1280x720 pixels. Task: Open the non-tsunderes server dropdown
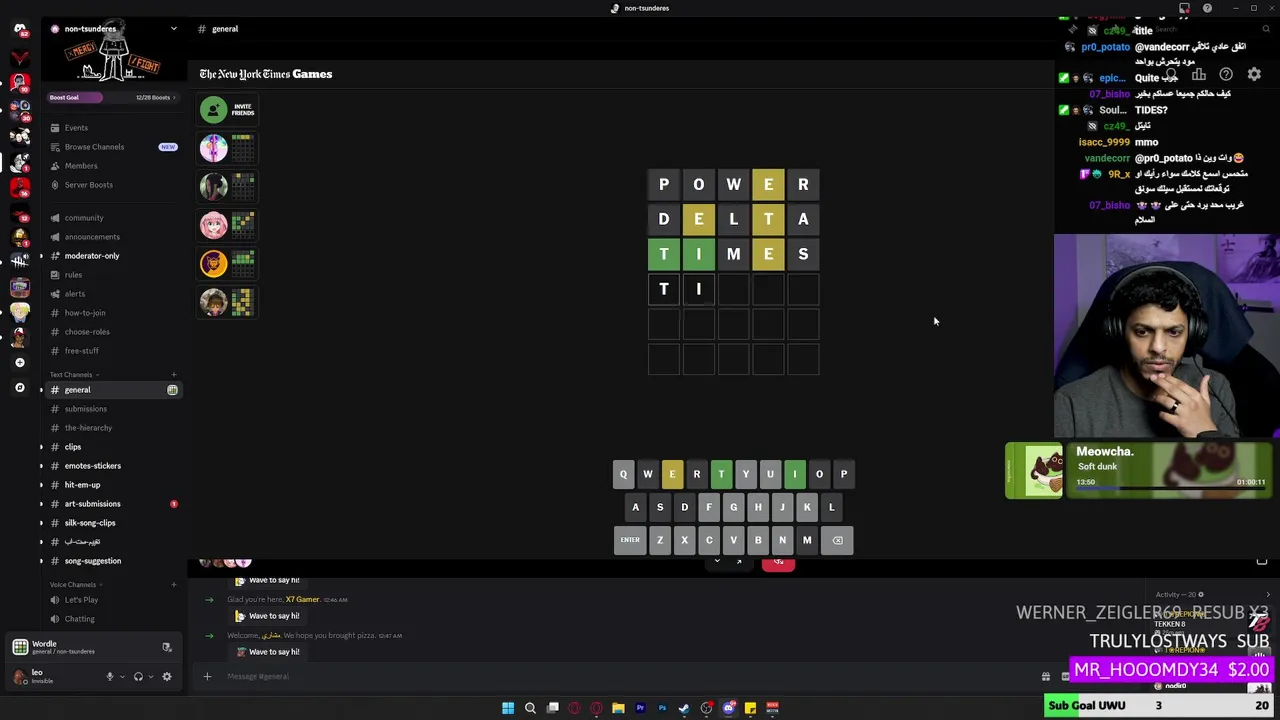(x=173, y=29)
